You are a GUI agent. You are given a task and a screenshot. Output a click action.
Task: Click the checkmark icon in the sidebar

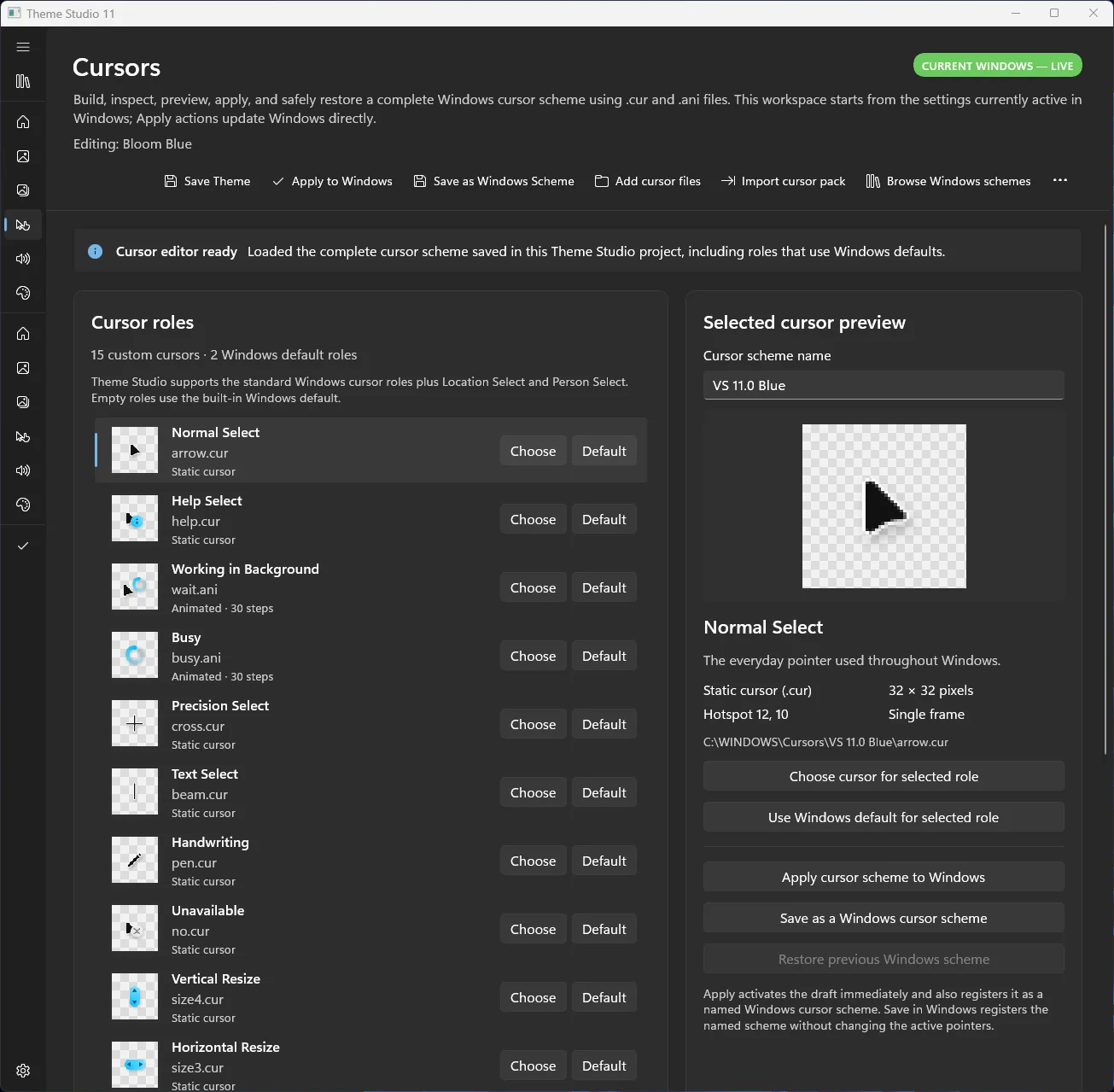tap(23, 546)
